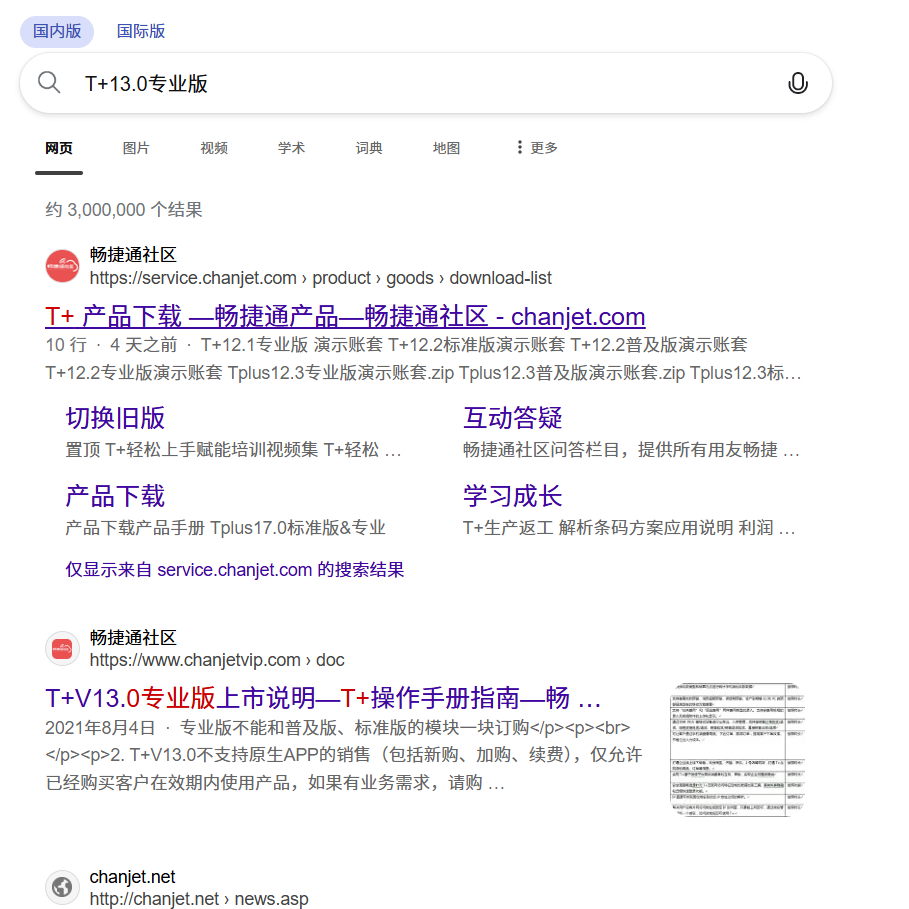The image size is (909, 909).
Task: Open the 更多 vertical dots menu icon
Action: [517, 147]
